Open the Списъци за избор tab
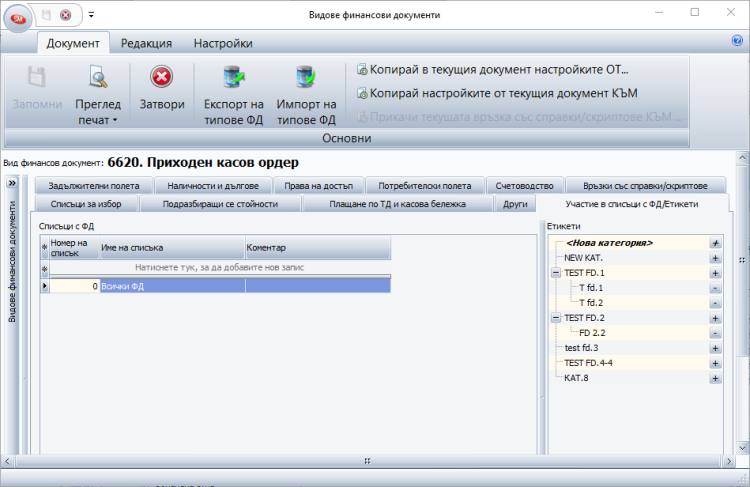This screenshot has height=487, width=750. point(86,204)
